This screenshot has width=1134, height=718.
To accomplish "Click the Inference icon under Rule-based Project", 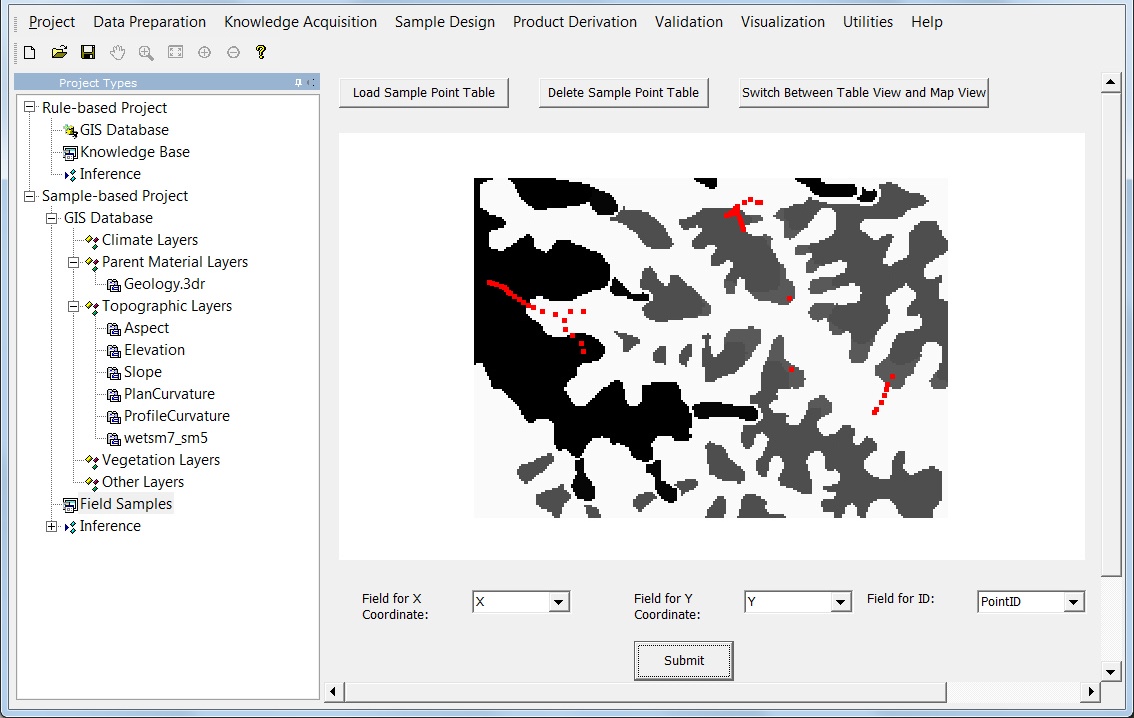I will (x=70, y=175).
